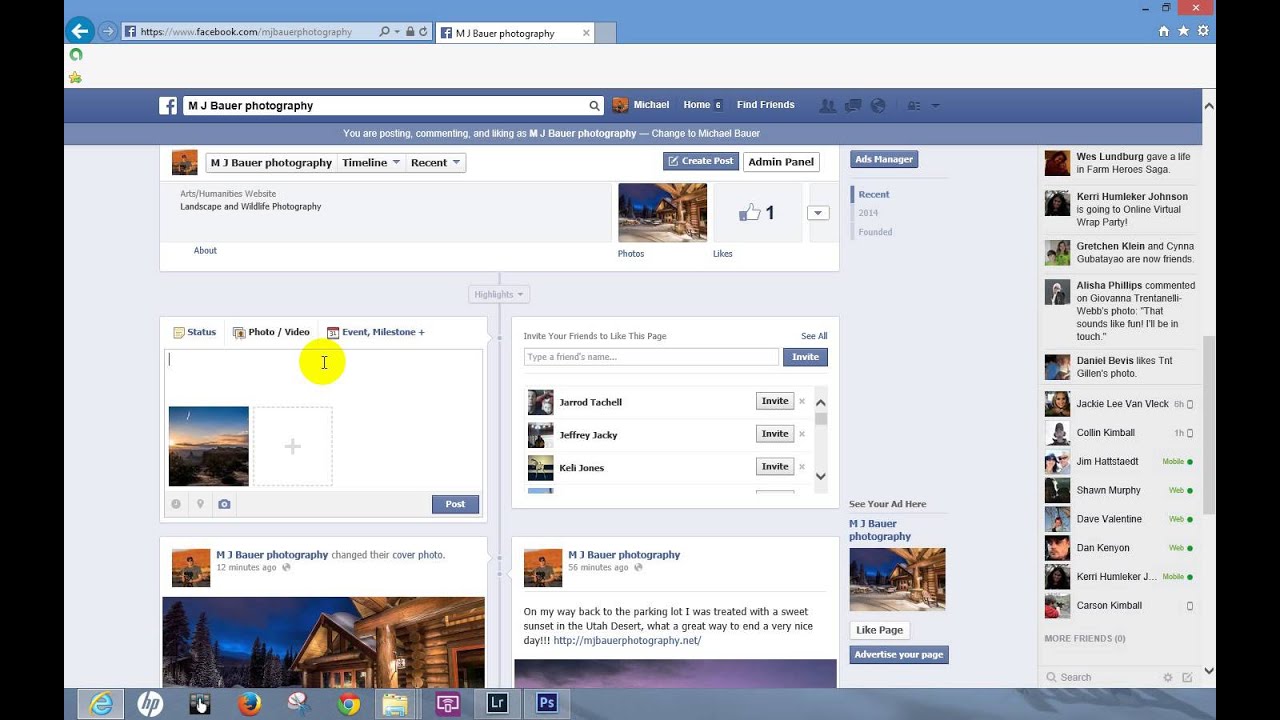
Task: Close the M J Bauer photography browser tab
Action: coord(586,33)
